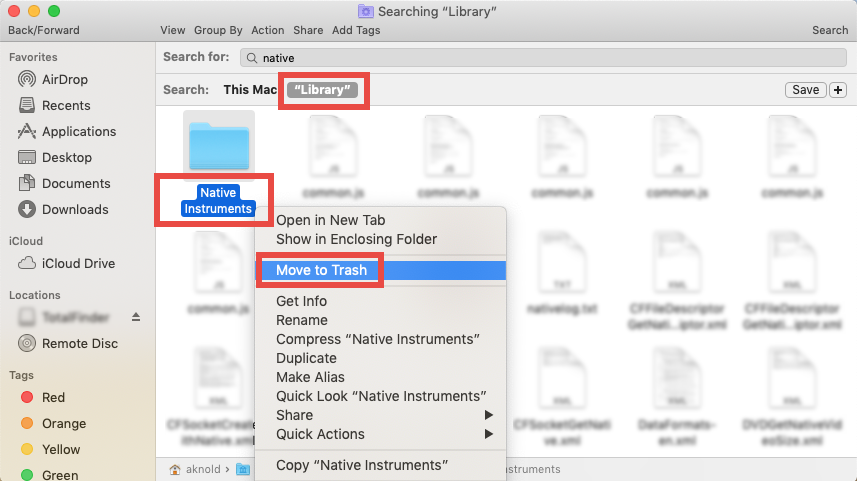Screen dimensions: 857x481
Task: Choose Show in Enclosing Folder
Action: click(356, 239)
